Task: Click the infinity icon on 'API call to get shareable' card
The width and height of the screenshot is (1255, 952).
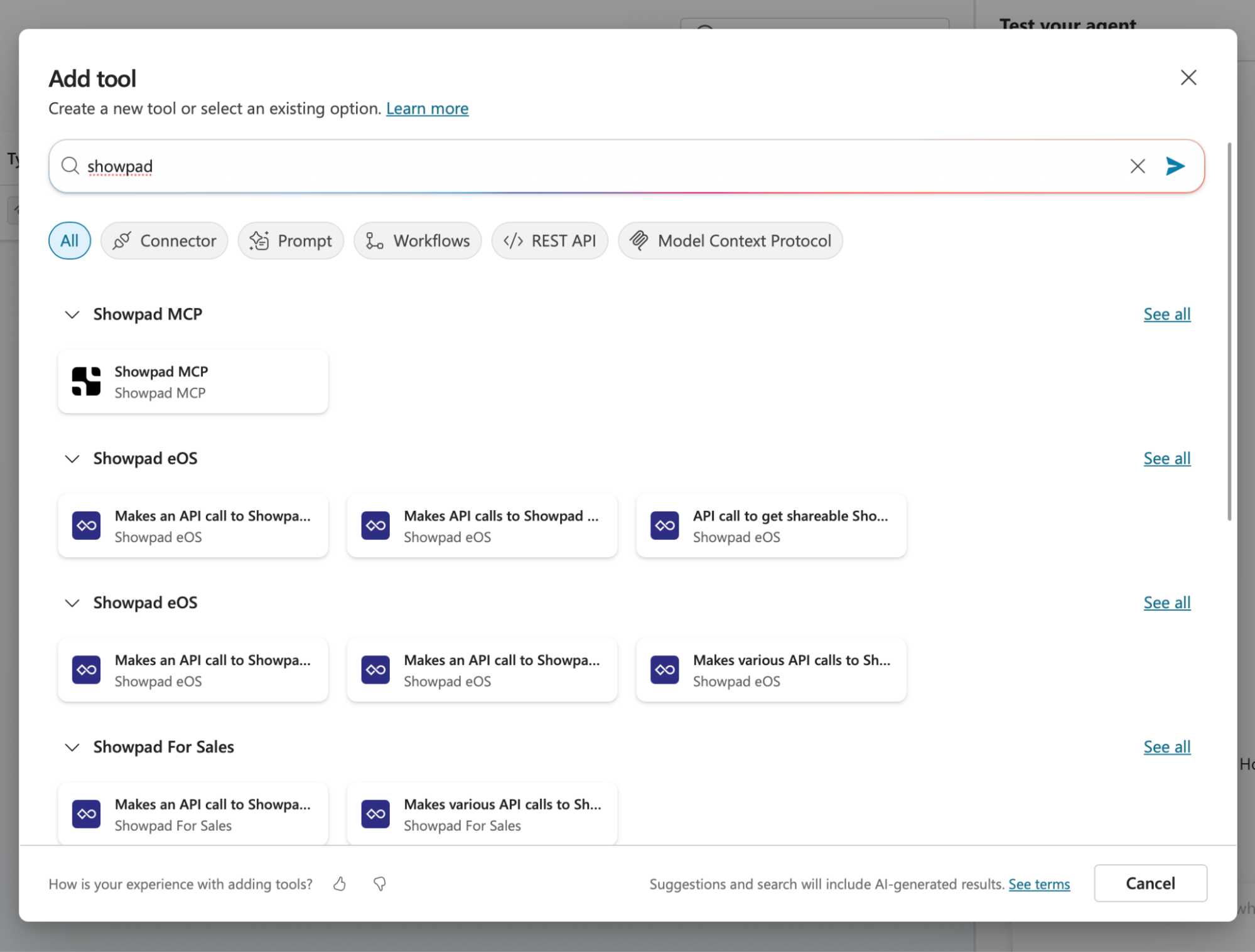Action: click(665, 526)
